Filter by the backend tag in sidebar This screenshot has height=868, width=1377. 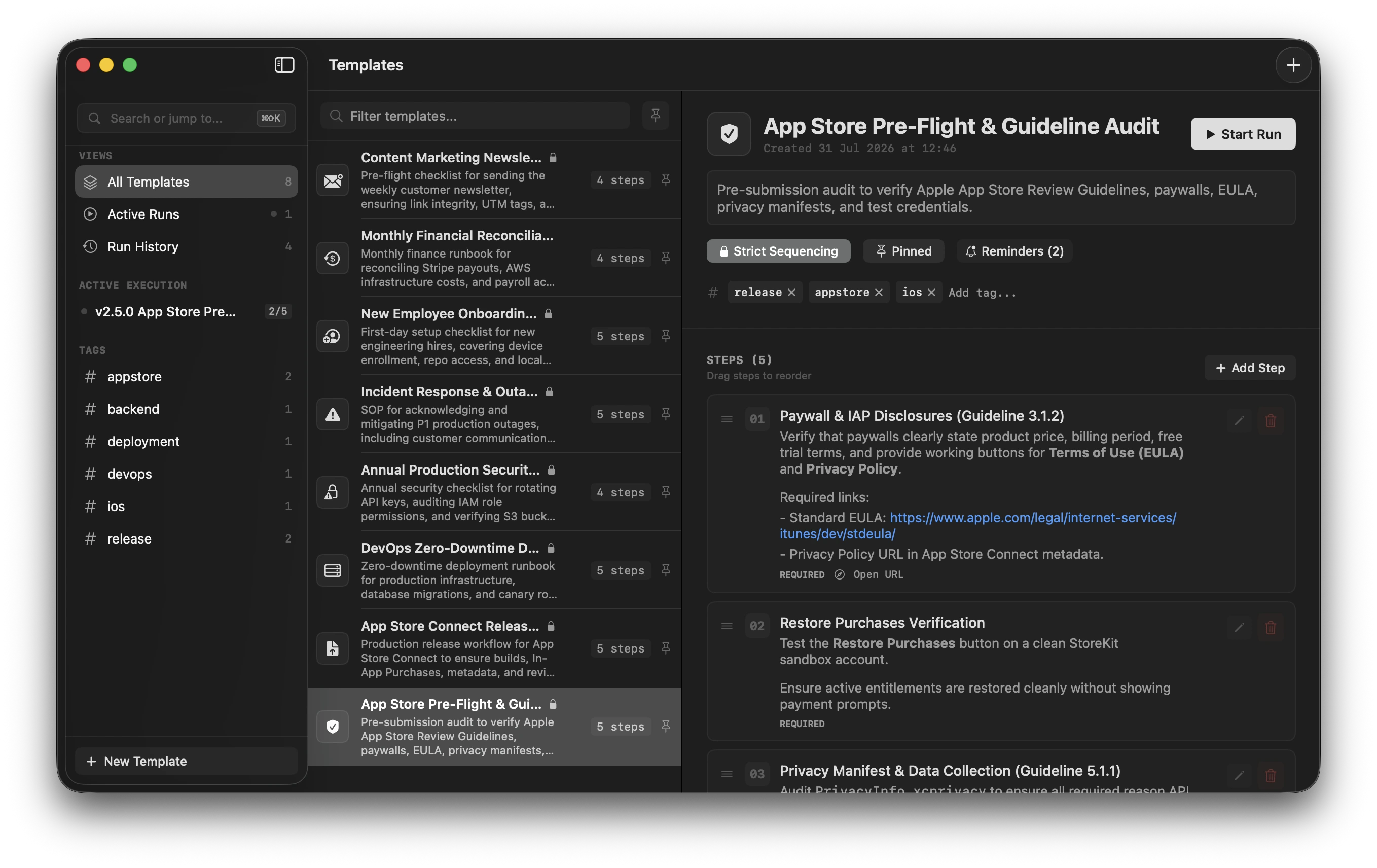[x=187, y=410]
